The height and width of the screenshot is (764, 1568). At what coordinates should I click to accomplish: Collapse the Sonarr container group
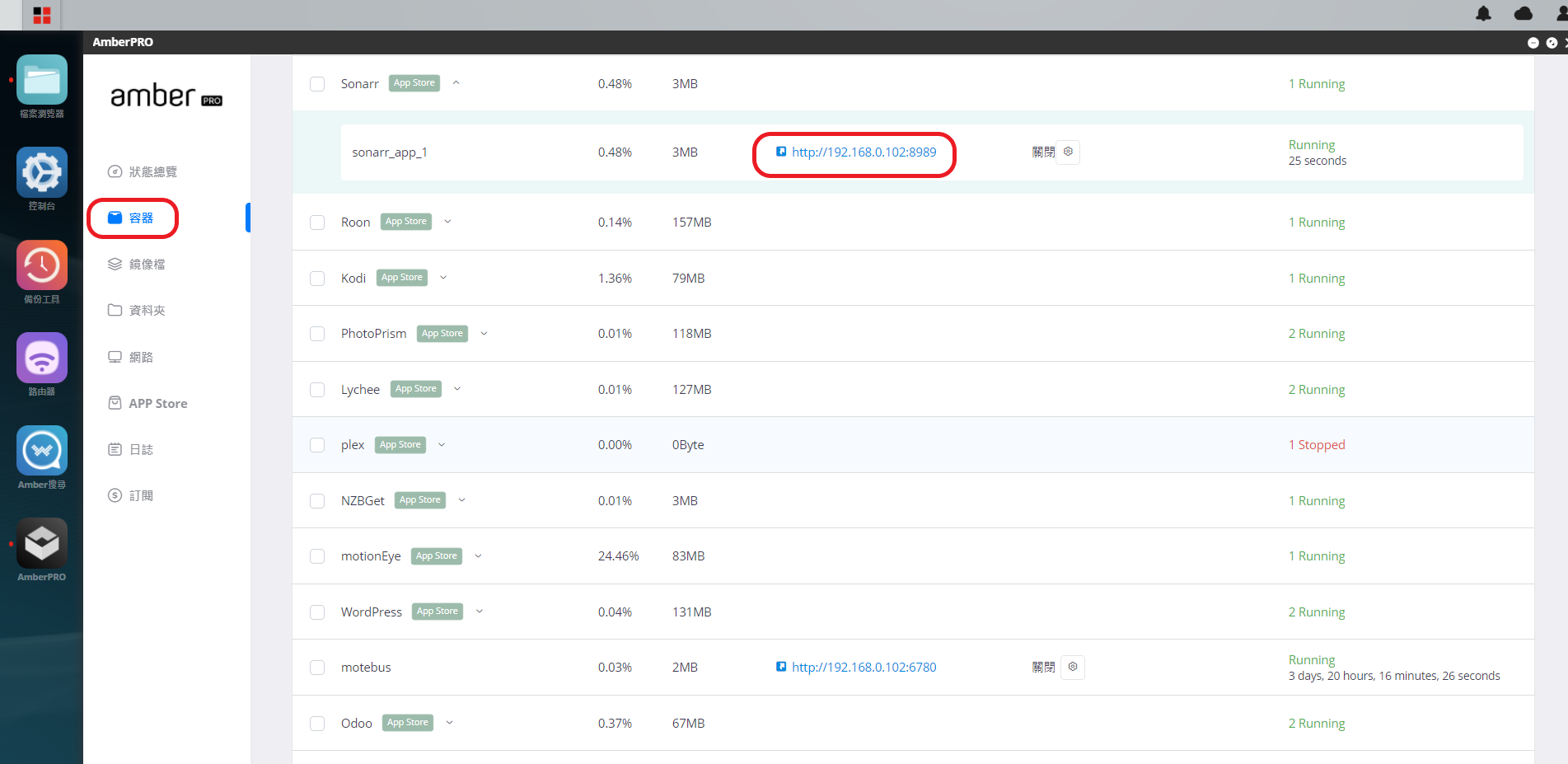coord(456,82)
